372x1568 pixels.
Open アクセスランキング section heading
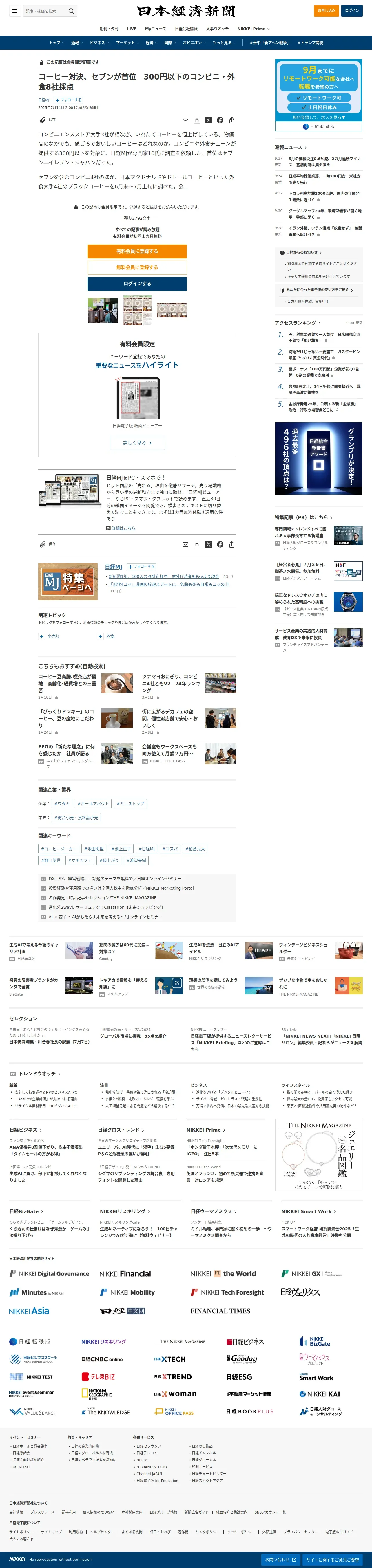click(x=297, y=323)
